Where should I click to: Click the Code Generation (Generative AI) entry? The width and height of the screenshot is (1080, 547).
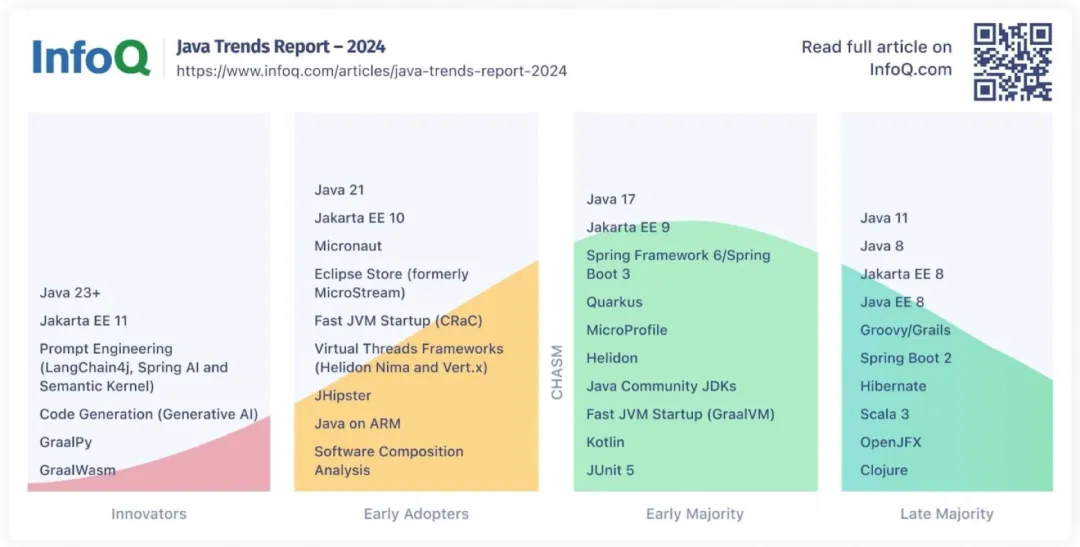[x=148, y=414]
